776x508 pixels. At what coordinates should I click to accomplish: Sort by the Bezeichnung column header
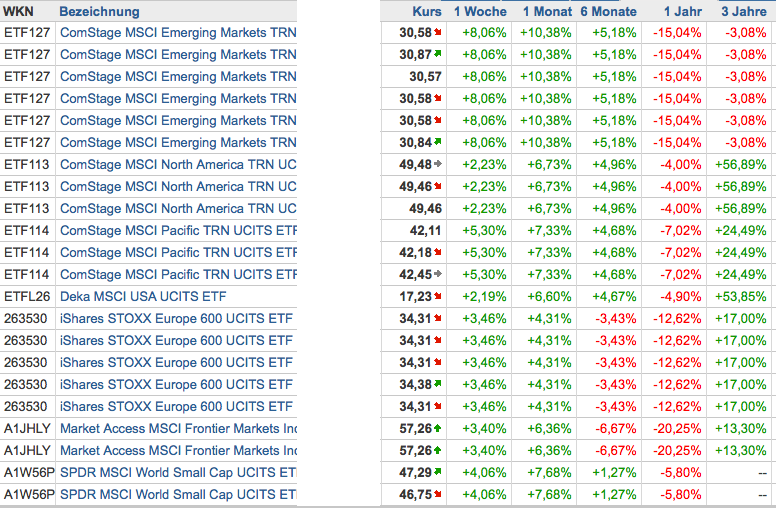pos(99,11)
